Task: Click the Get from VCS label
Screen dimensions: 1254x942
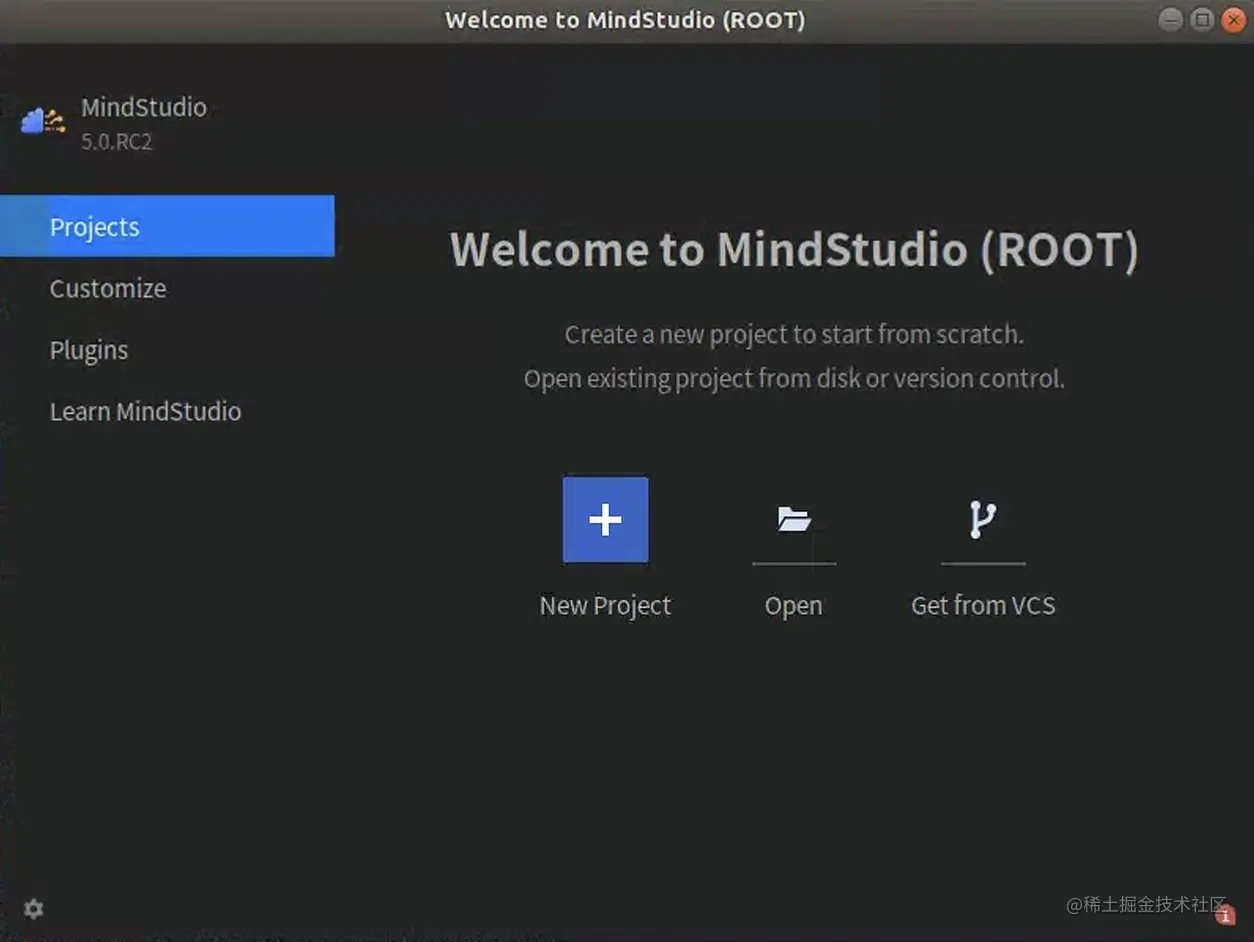Action: [983, 605]
